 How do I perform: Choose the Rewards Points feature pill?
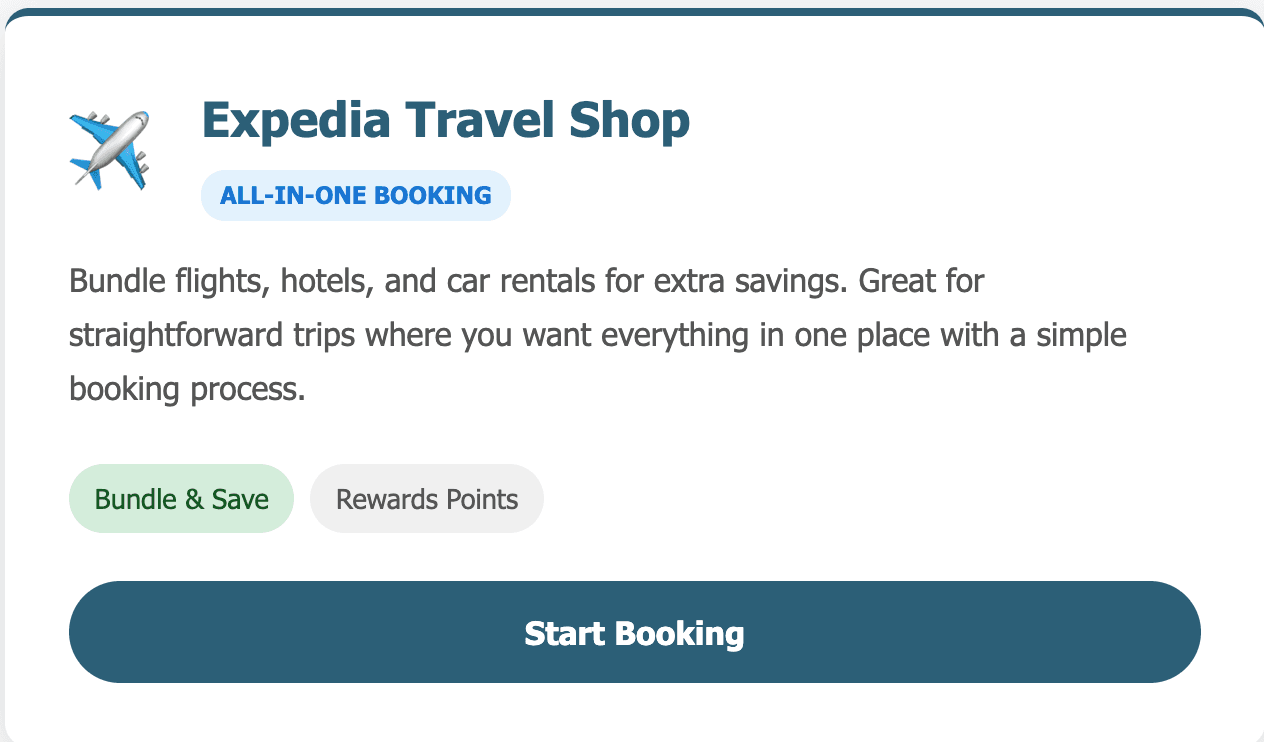[427, 499]
